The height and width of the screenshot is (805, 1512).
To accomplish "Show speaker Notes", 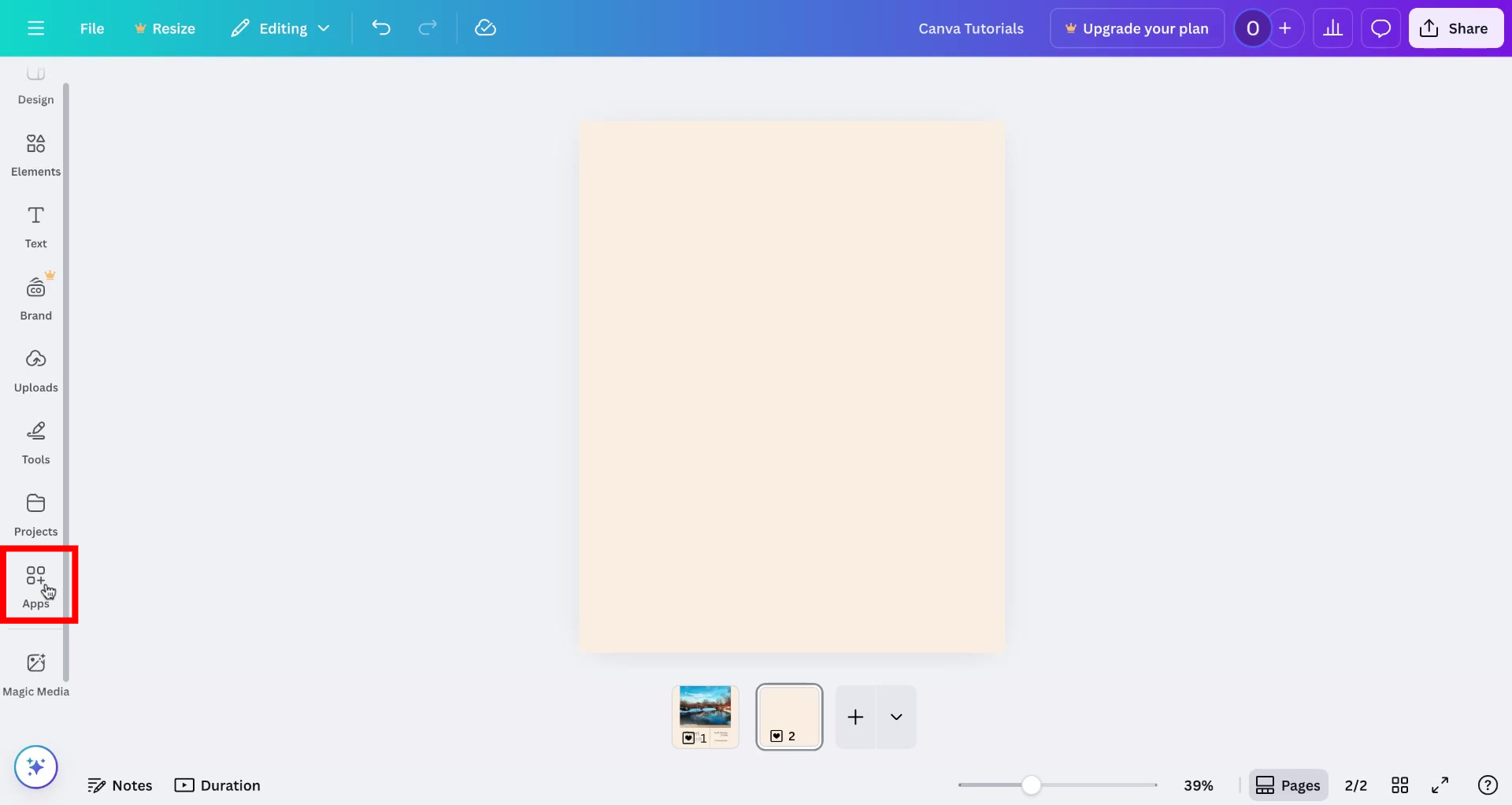I will [120, 785].
